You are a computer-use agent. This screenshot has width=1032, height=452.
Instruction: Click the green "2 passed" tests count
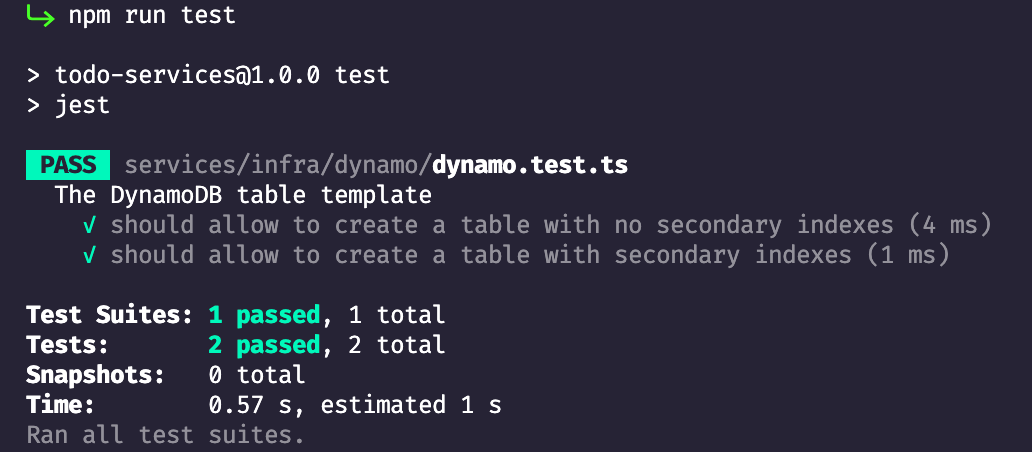pos(265,345)
